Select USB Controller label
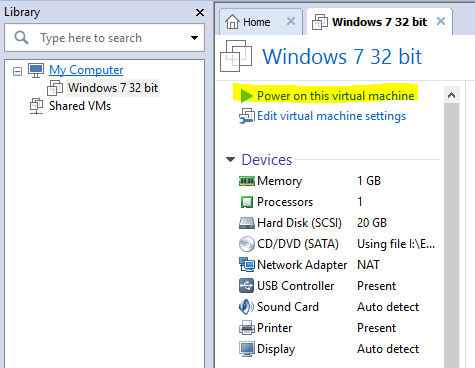 [x=295, y=286]
